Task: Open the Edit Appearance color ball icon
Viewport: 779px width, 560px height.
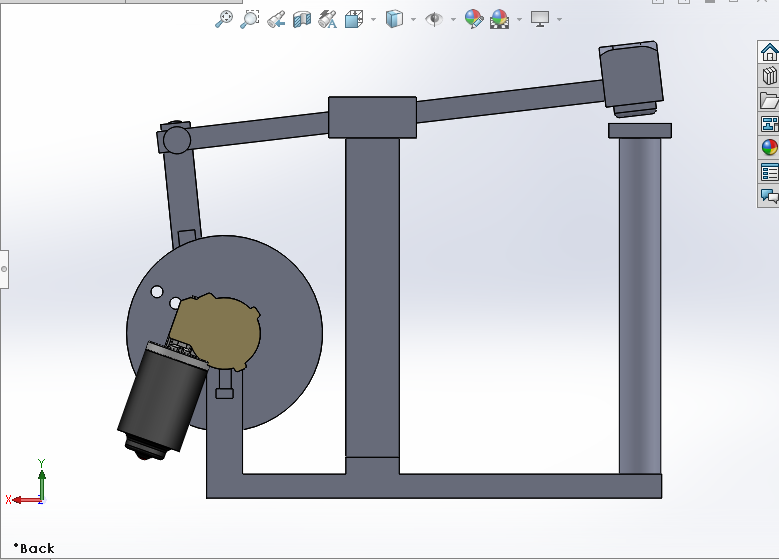Action: (x=473, y=19)
